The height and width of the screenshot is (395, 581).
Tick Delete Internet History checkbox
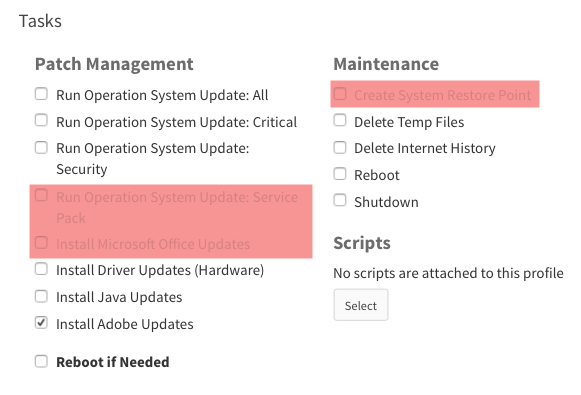pos(340,147)
